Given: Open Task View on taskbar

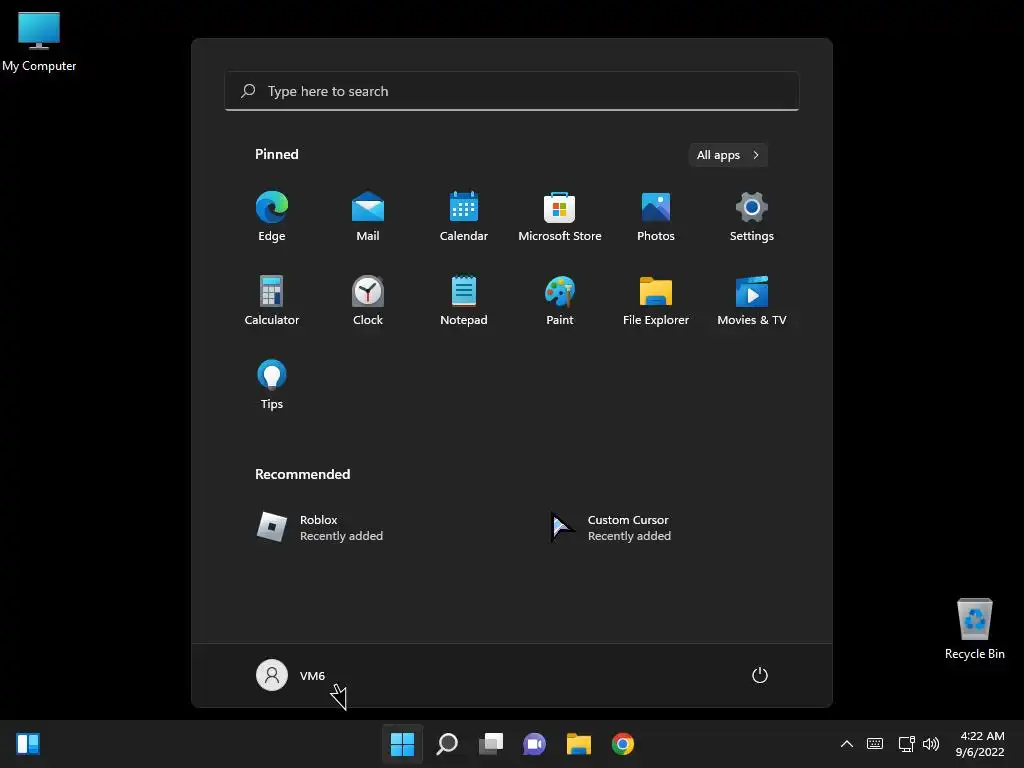Looking at the screenshot, I should click(491, 744).
